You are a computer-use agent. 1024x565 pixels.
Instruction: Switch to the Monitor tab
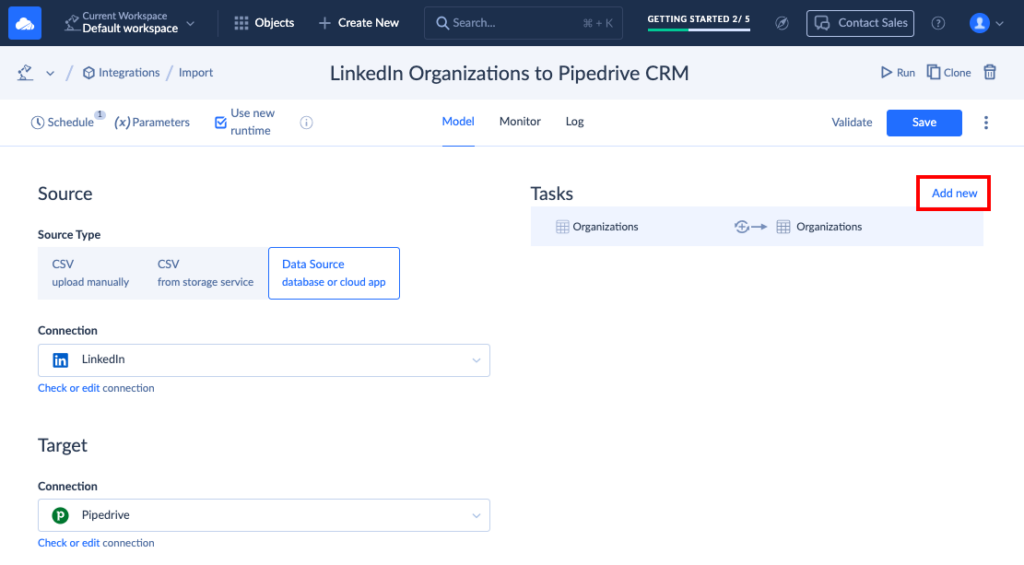[x=520, y=121]
